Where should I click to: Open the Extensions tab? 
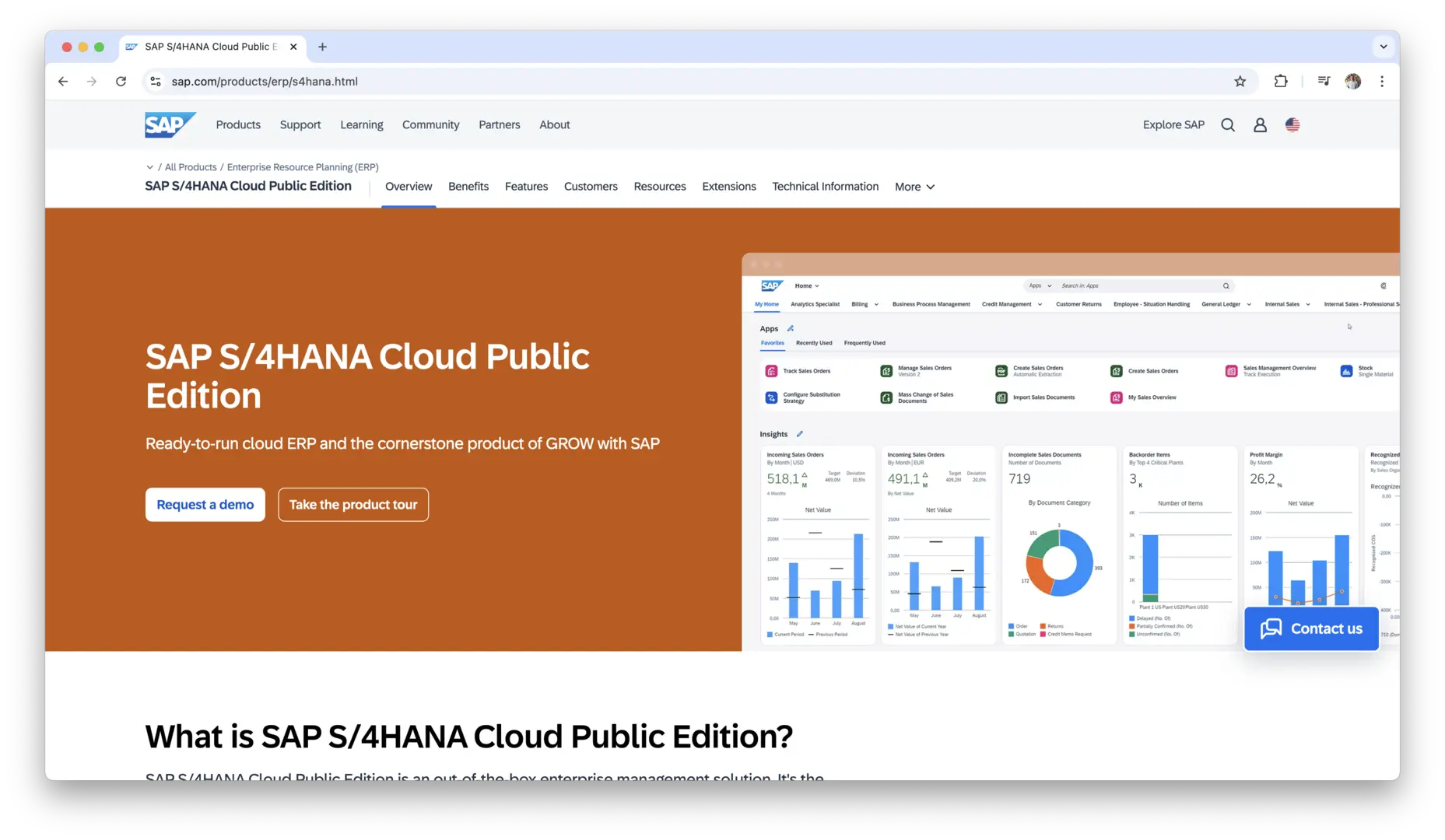coord(729,187)
